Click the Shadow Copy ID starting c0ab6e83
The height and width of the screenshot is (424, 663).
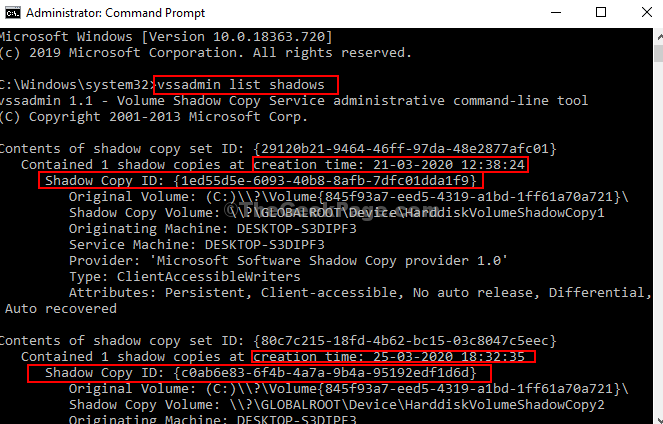[x=262, y=373]
